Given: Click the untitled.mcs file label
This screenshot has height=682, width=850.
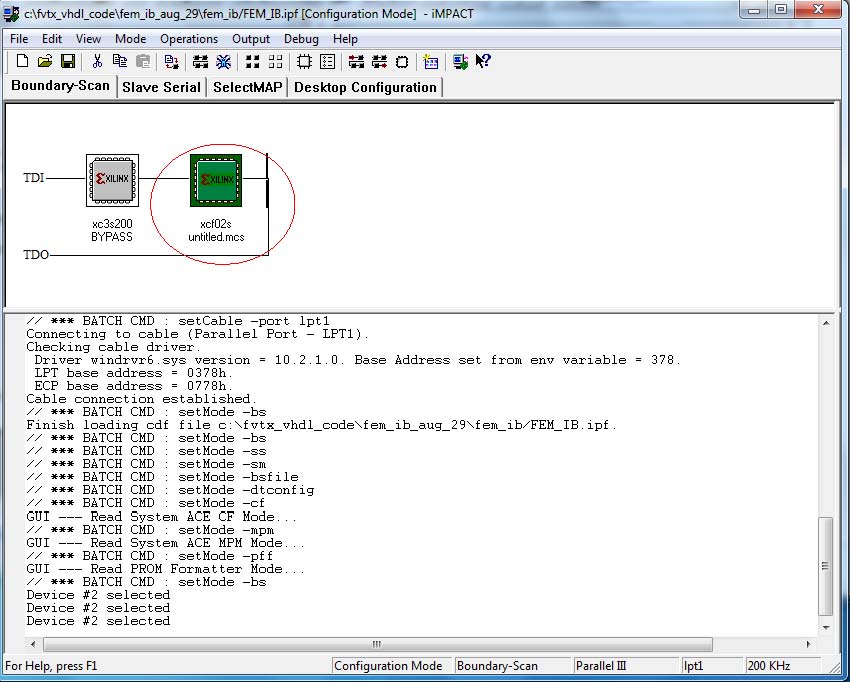Looking at the screenshot, I should click(216, 237).
